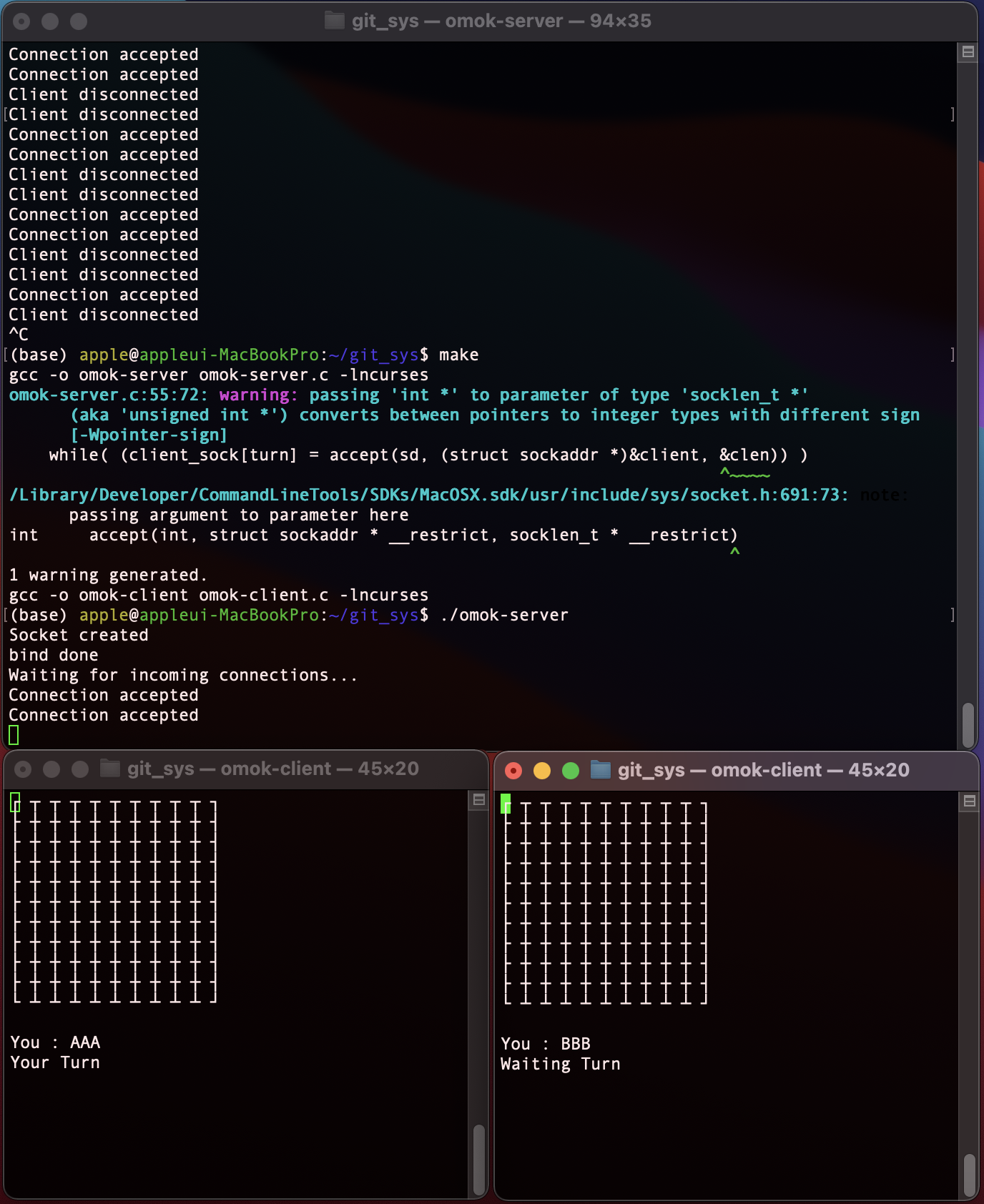Click the '[-Wpointer-sign]' warning flag

pyautogui.click(x=149, y=435)
